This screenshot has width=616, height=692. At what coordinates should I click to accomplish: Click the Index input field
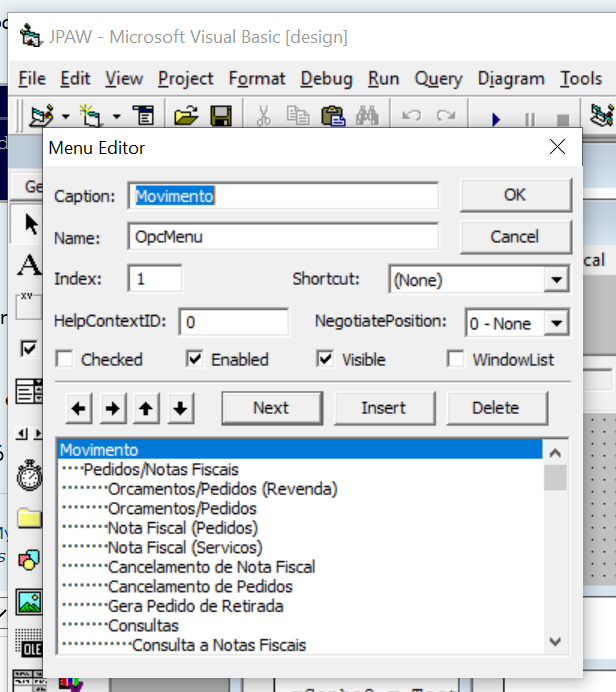(x=155, y=278)
